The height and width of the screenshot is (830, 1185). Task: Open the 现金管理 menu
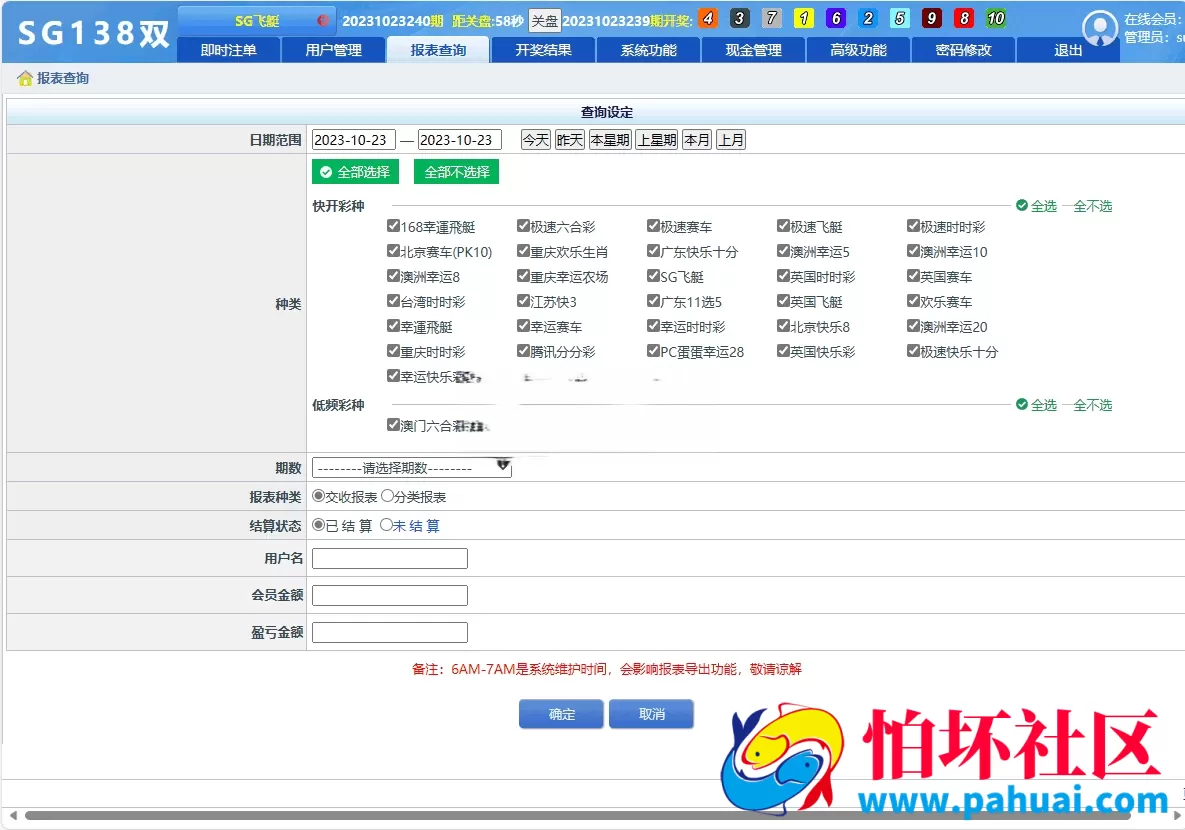(753, 50)
